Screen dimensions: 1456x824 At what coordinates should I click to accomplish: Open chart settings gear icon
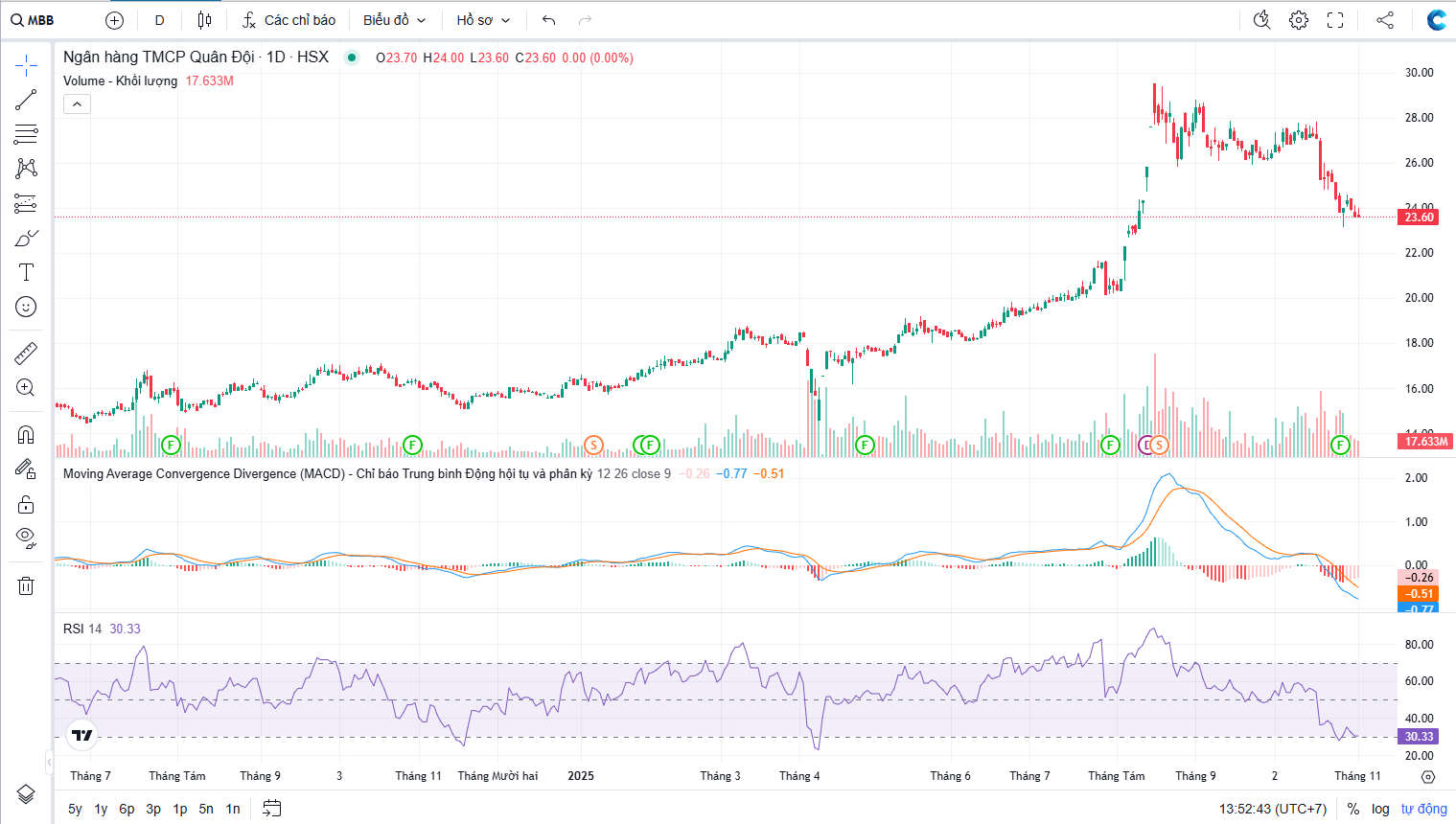[x=1299, y=20]
